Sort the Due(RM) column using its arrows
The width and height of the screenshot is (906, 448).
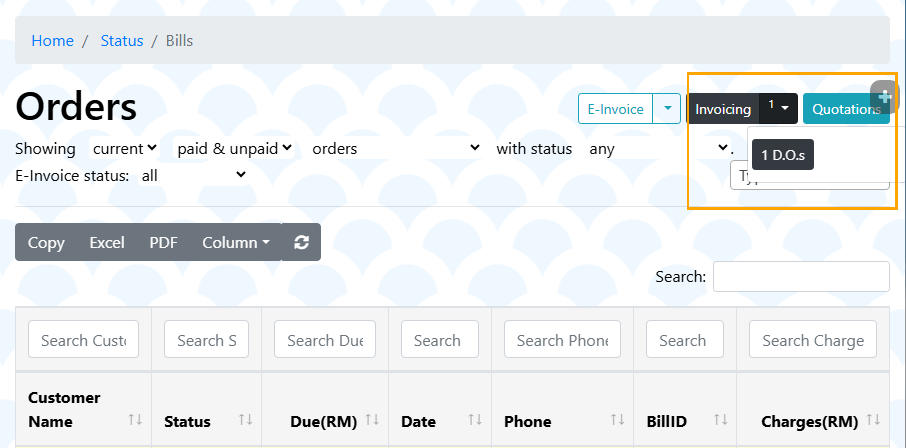point(372,420)
